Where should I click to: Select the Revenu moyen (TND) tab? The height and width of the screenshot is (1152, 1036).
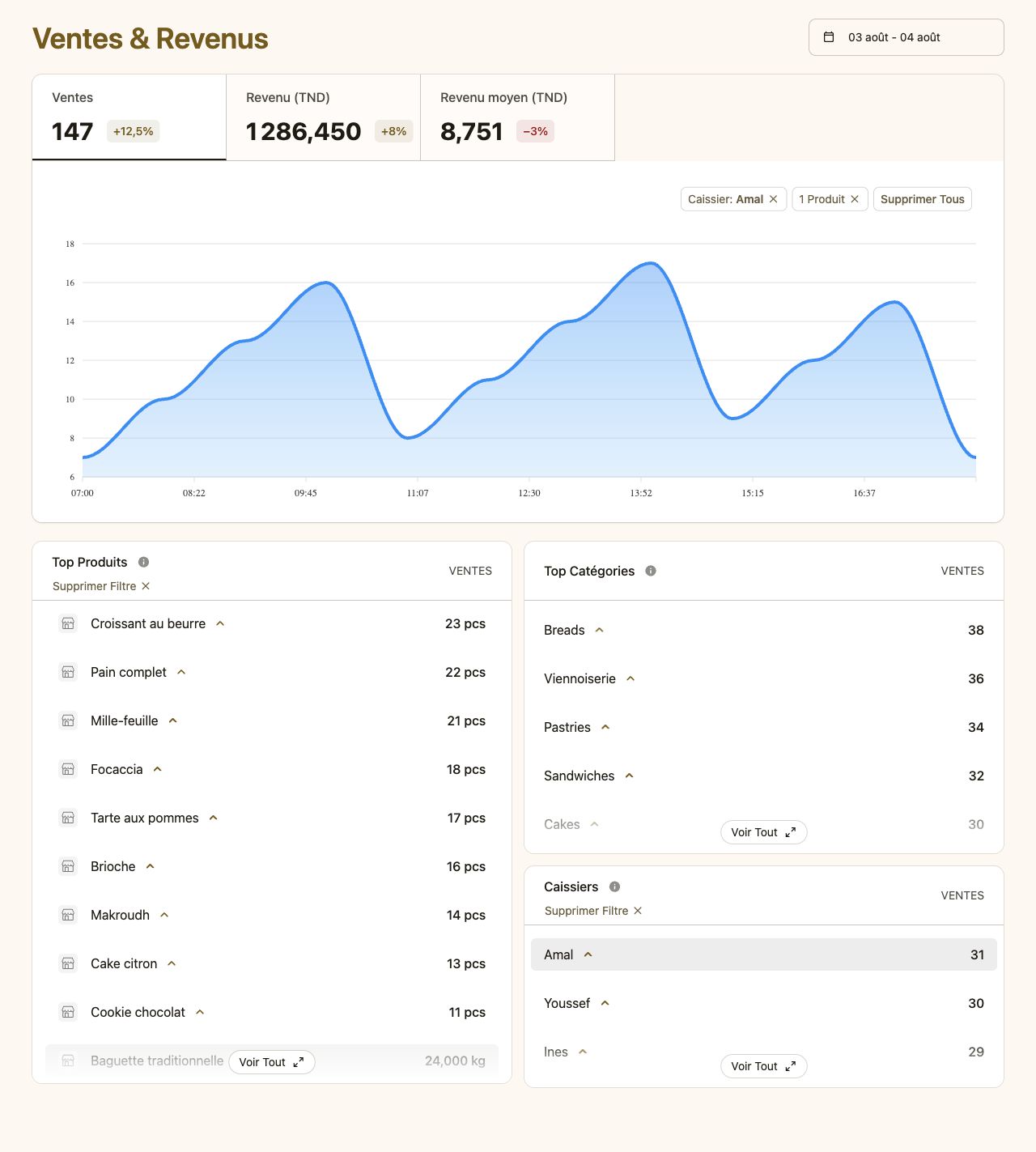pyautogui.click(x=518, y=117)
